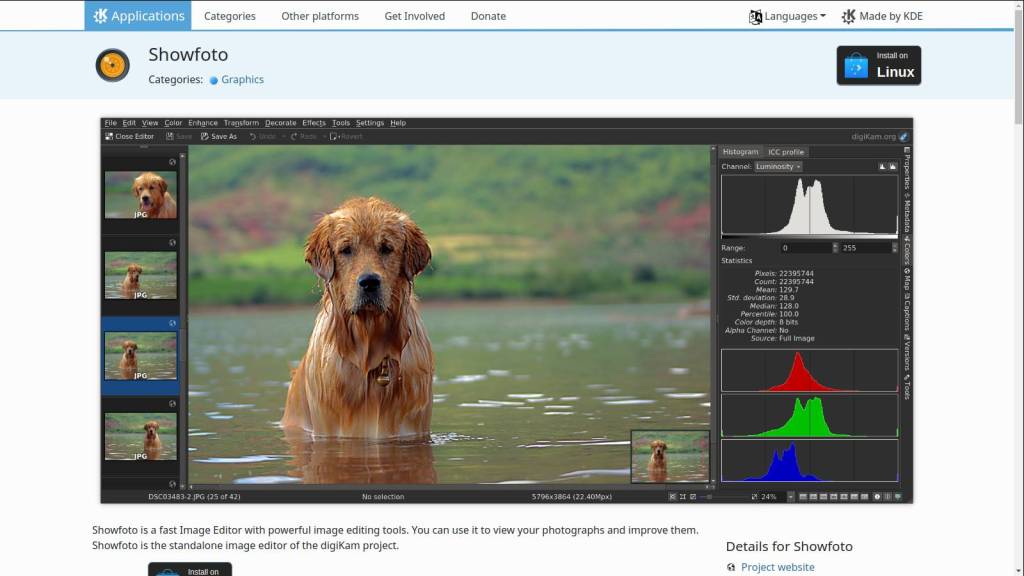Screen dimensions: 1024x576
Task: Click the green histogram graph
Action: 809,415
